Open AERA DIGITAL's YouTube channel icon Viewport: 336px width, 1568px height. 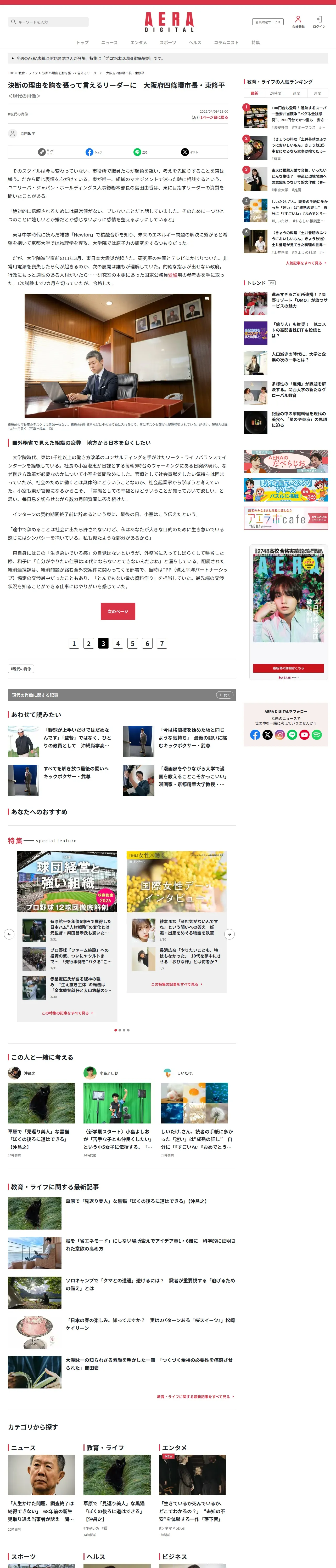point(304,735)
